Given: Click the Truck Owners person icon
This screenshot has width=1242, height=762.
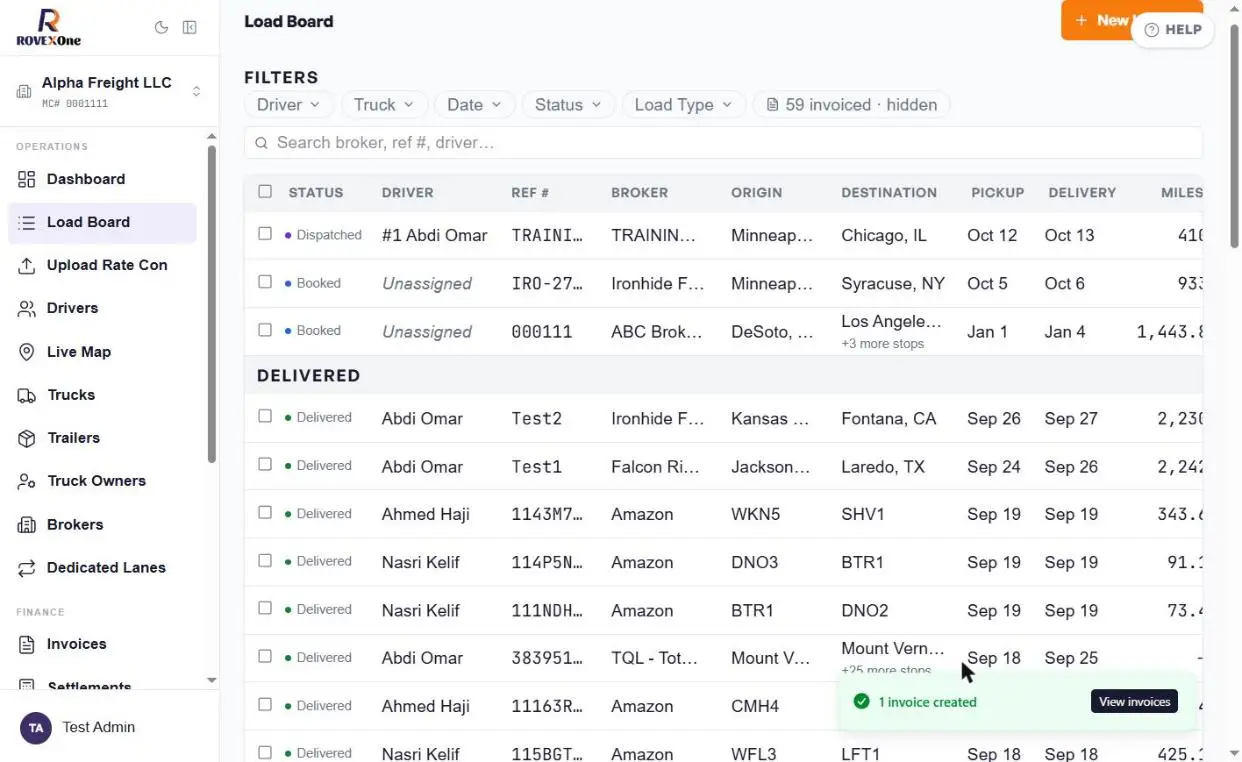Looking at the screenshot, I should (x=27, y=481).
